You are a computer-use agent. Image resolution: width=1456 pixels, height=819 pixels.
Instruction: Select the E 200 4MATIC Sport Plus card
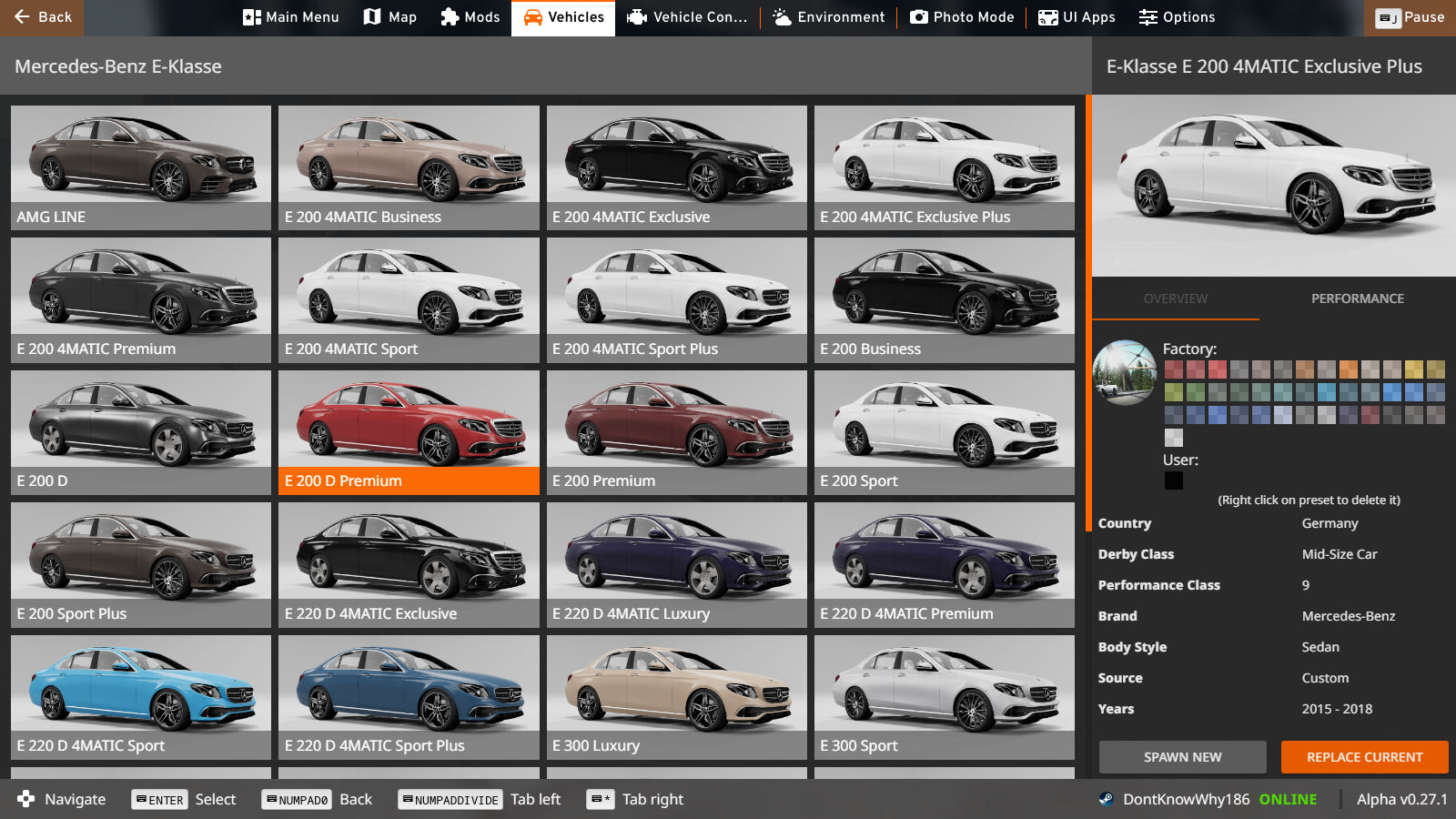677,300
